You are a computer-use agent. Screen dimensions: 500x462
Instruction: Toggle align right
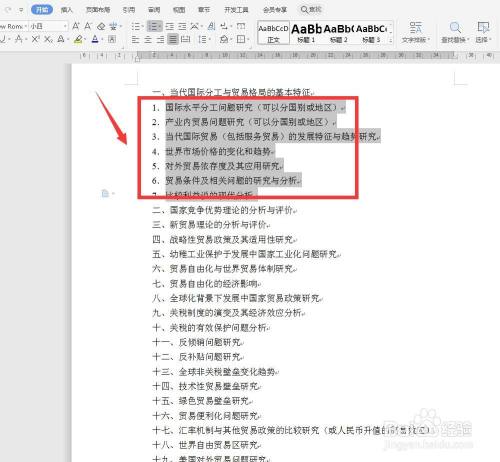[x=160, y=40]
